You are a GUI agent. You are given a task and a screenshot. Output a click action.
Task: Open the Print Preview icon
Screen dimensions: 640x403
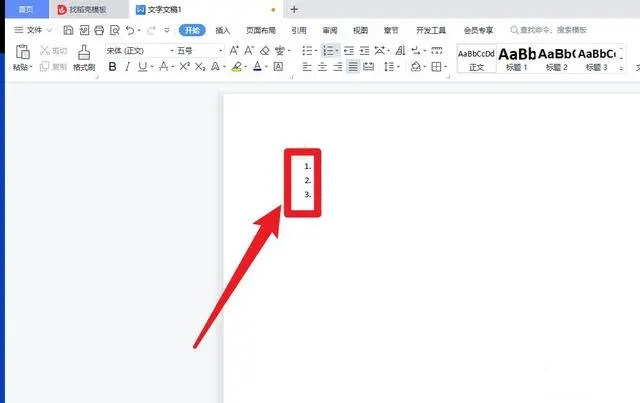click(115, 30)
